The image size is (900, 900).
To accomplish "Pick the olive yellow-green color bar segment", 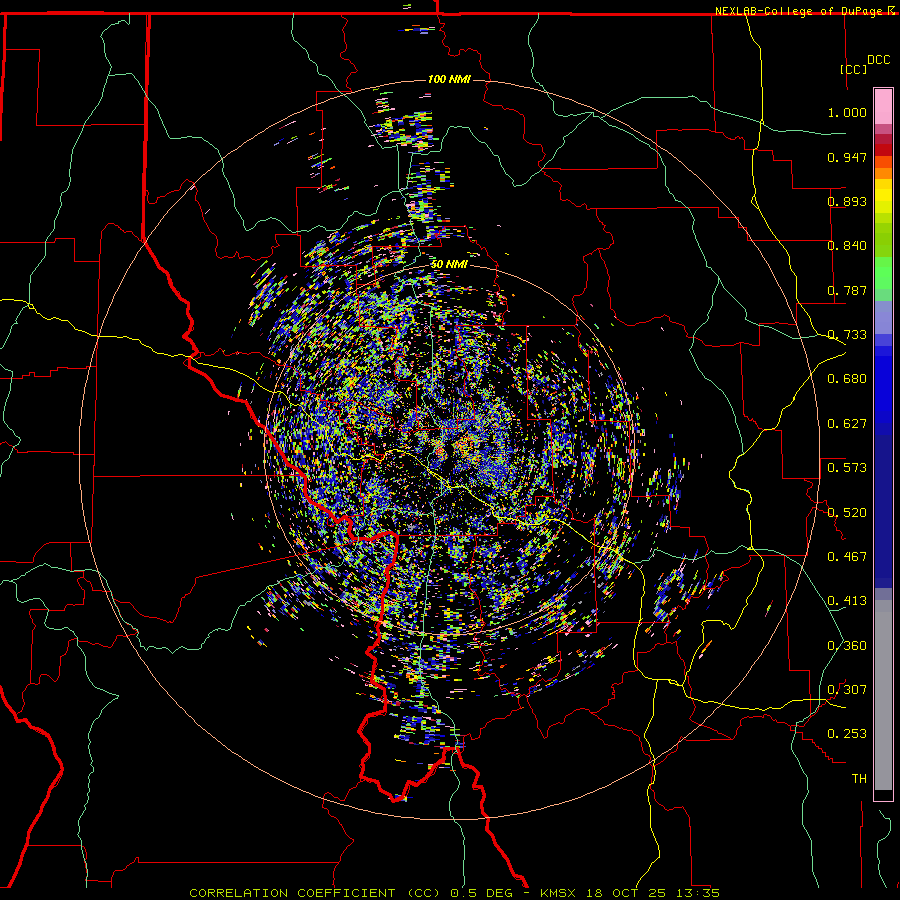I will pyautogui.click(x=883, y=240).
